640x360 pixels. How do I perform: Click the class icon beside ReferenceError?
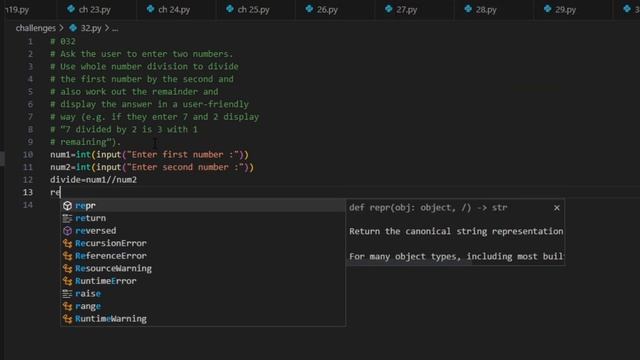pyautogui.click(x=67, y=256)
